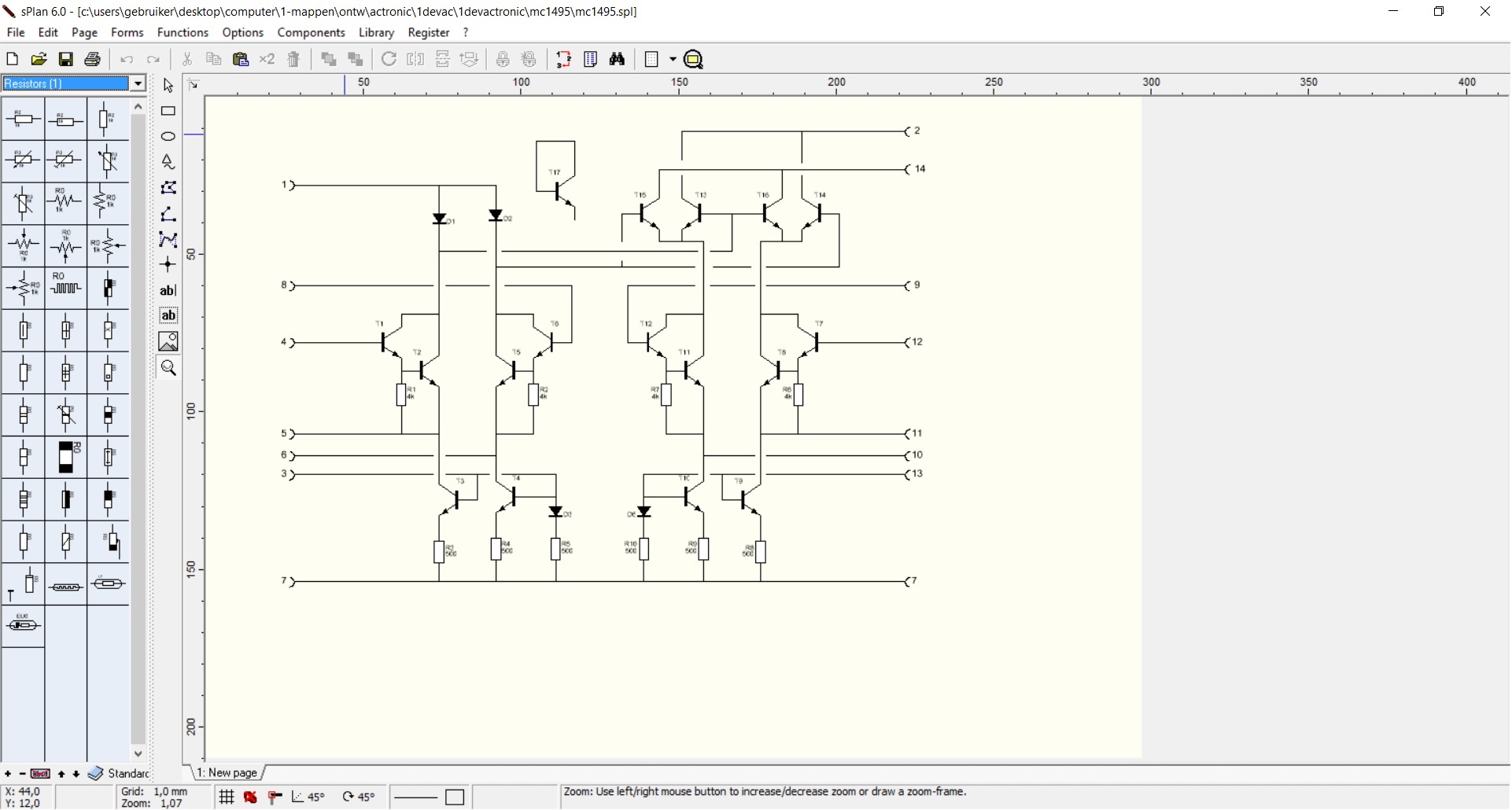
Task: Select the ellipse drawing tool
Action: [x=168, y=137]
